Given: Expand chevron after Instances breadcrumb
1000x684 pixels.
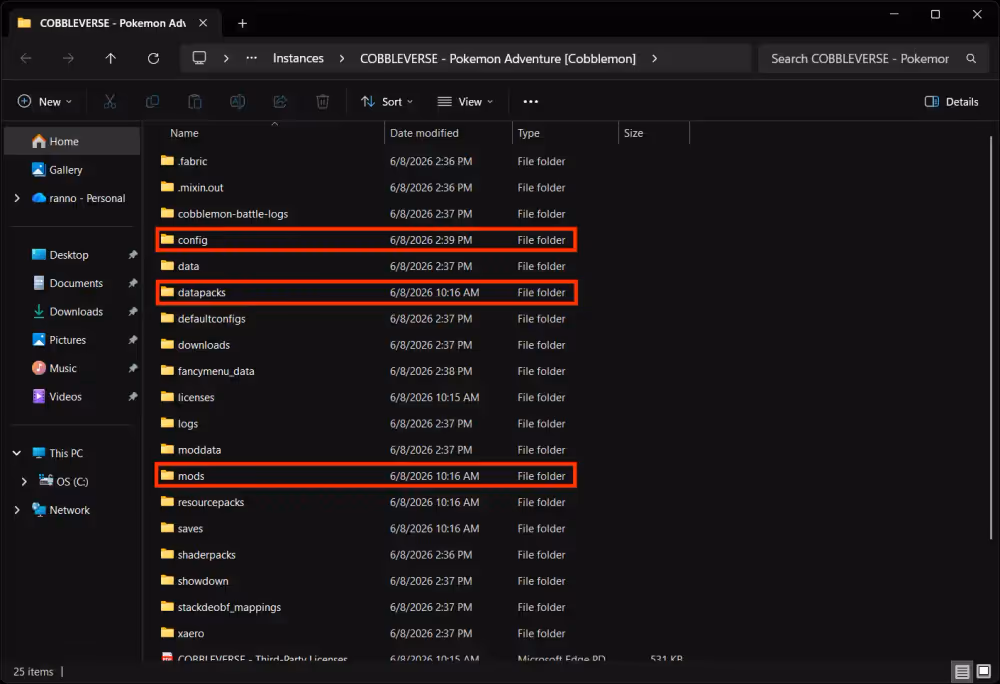Looking at the screenshot, I should point(342,59).
